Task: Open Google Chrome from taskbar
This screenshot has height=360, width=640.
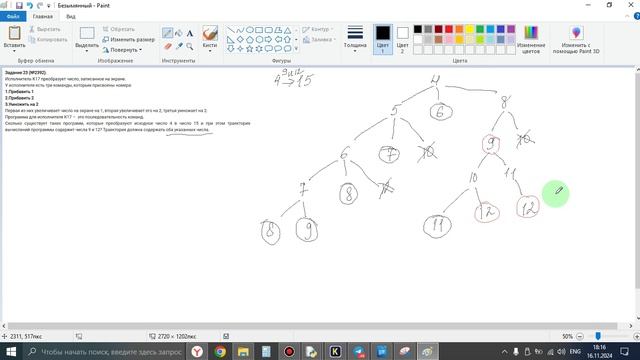Action: pyautogui.click(x=220, y=351)
